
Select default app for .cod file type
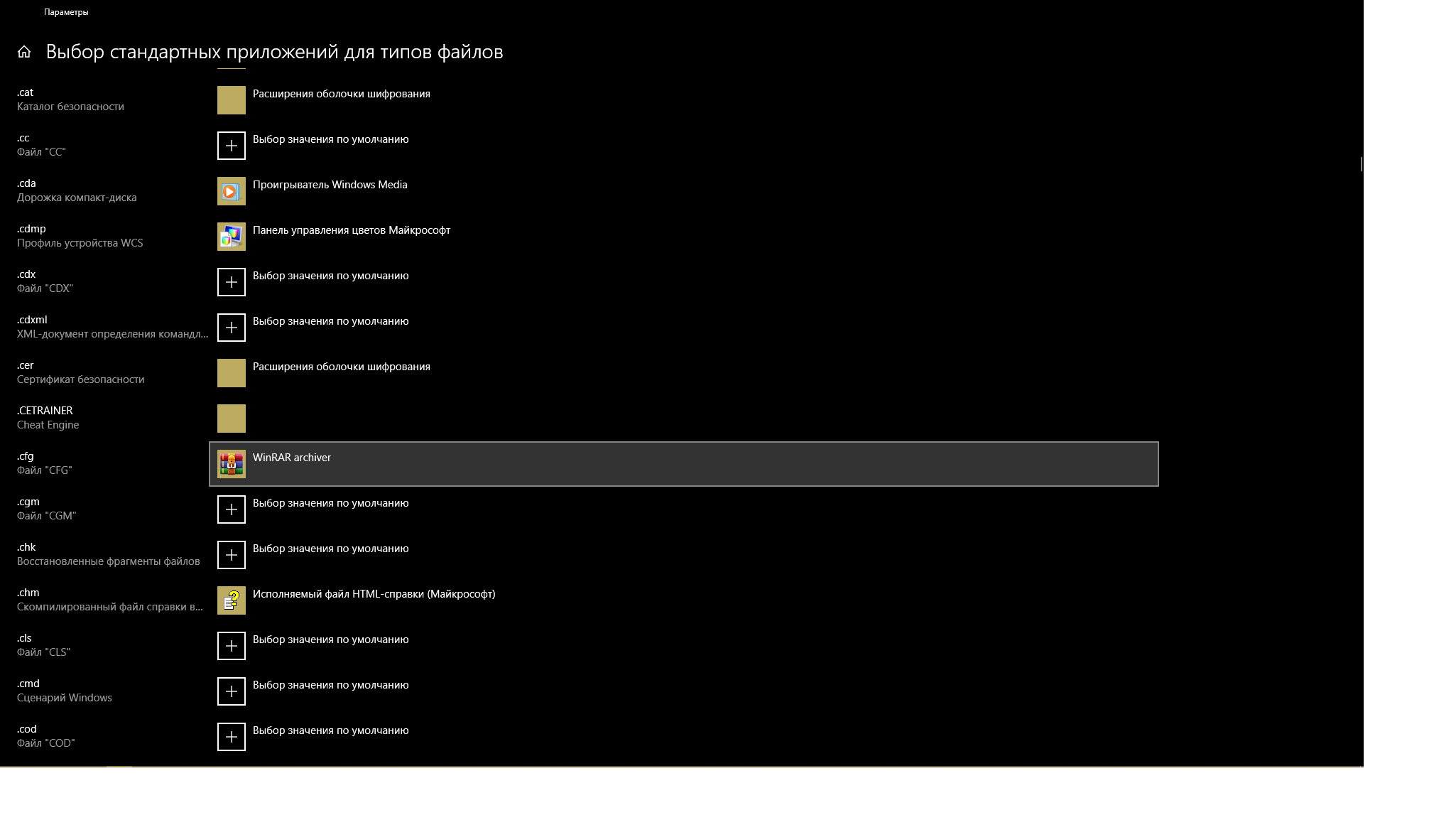coord(231,736)
